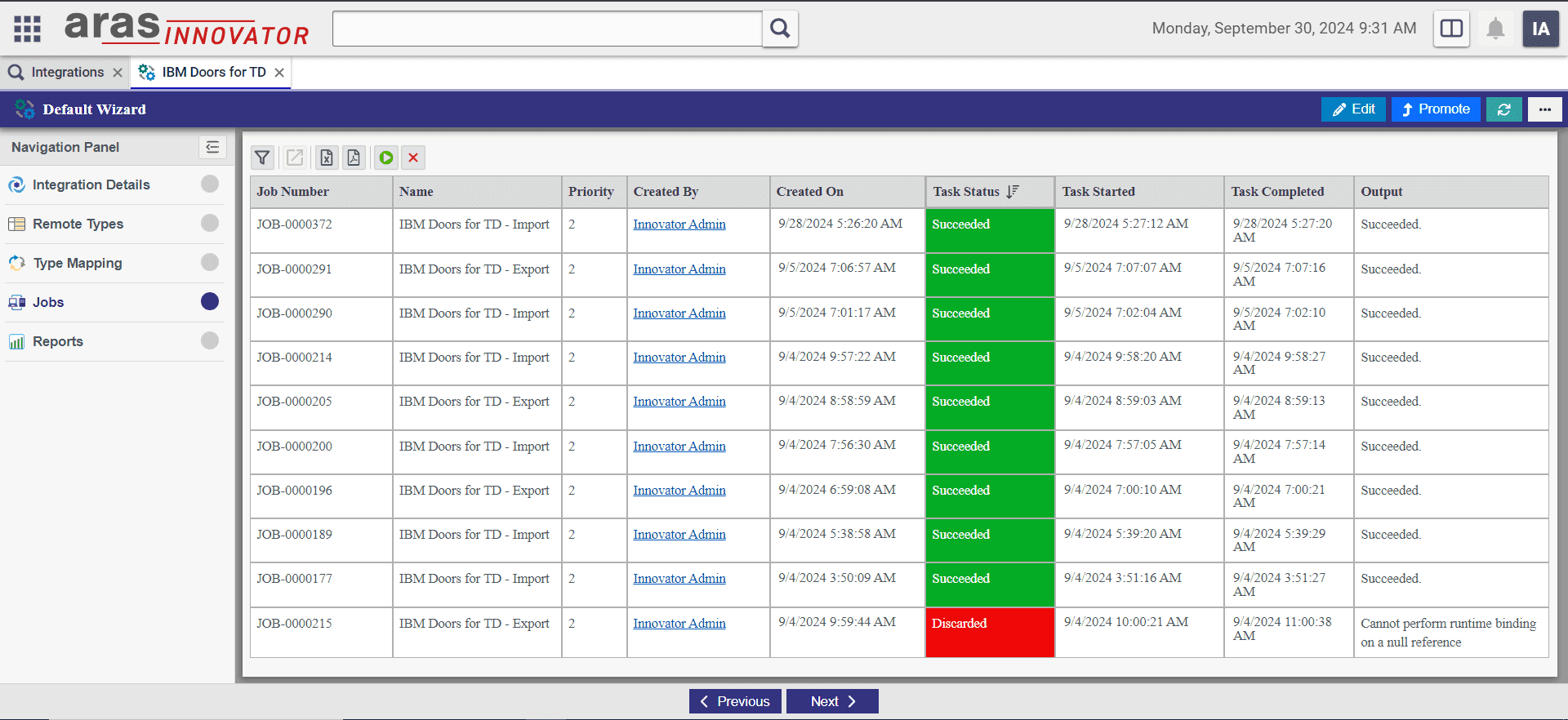
Task: Click the red Discarded status cell
Action: point(990,633)
